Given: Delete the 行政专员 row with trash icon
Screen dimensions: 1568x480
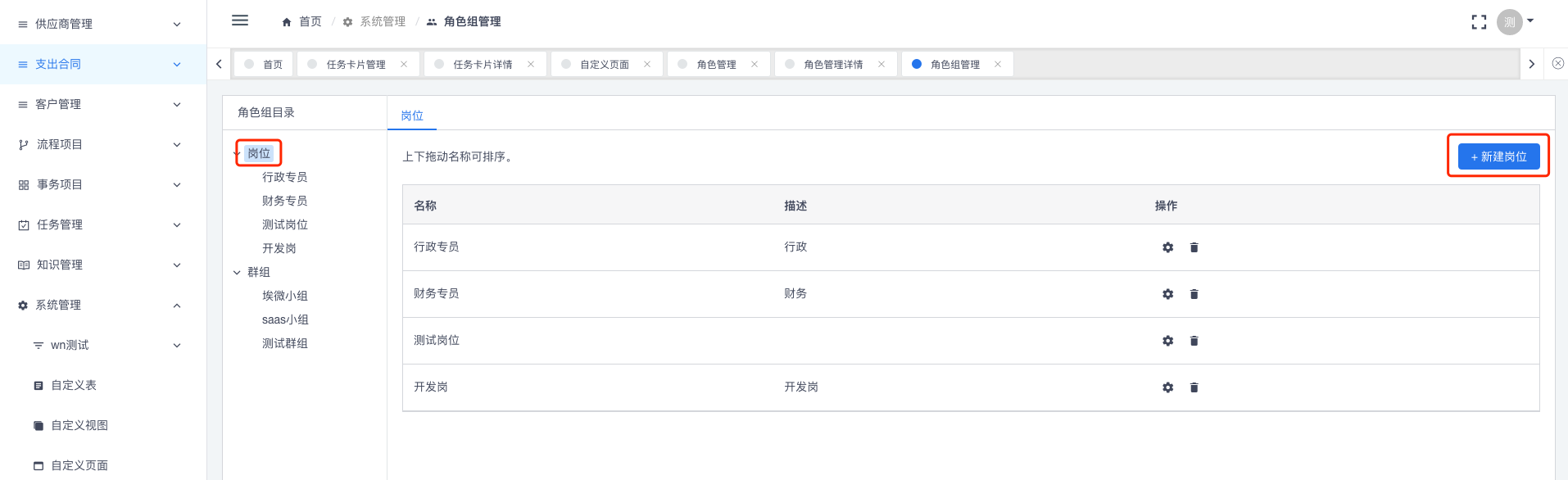Looking at the screenshot, I should [1194, 247].
